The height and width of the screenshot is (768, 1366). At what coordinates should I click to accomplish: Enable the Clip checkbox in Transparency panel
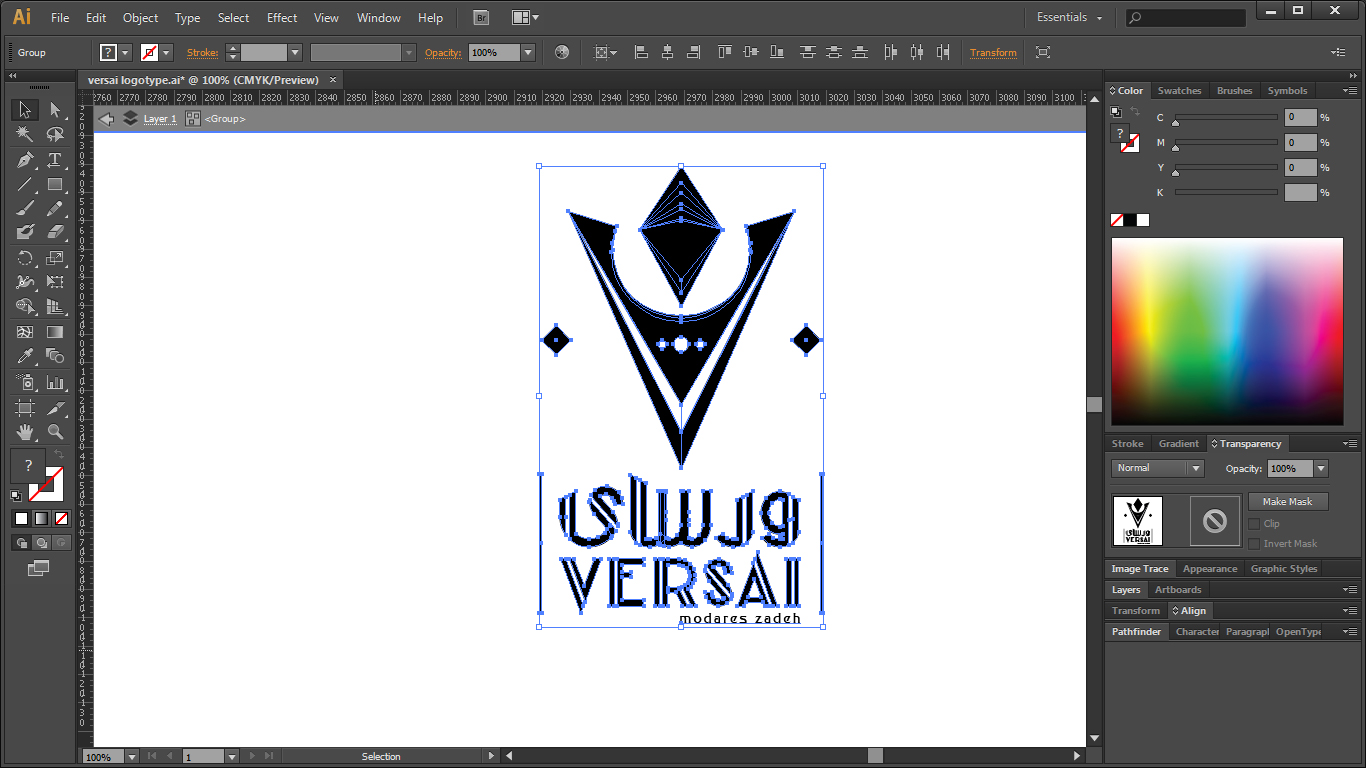click(x=1254, y=523)
